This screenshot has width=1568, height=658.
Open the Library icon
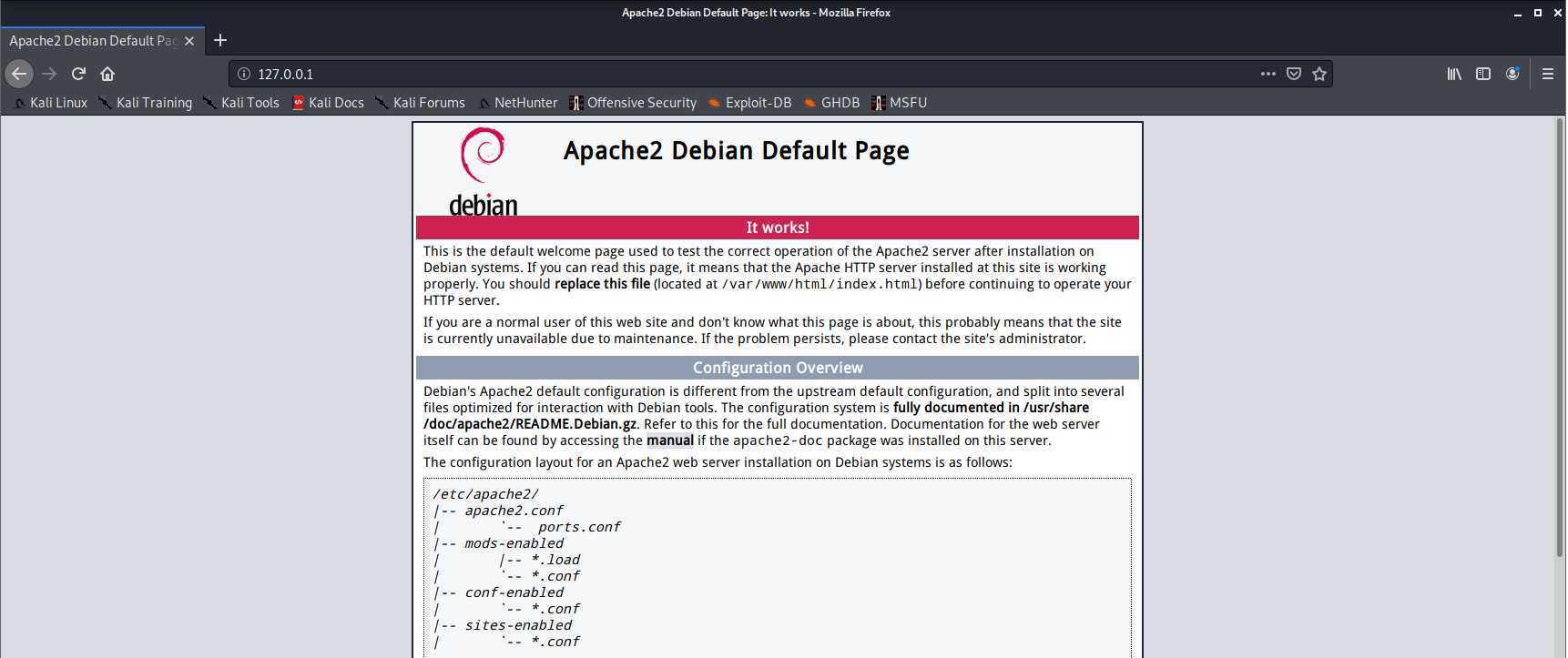(x=1454, y=74)
